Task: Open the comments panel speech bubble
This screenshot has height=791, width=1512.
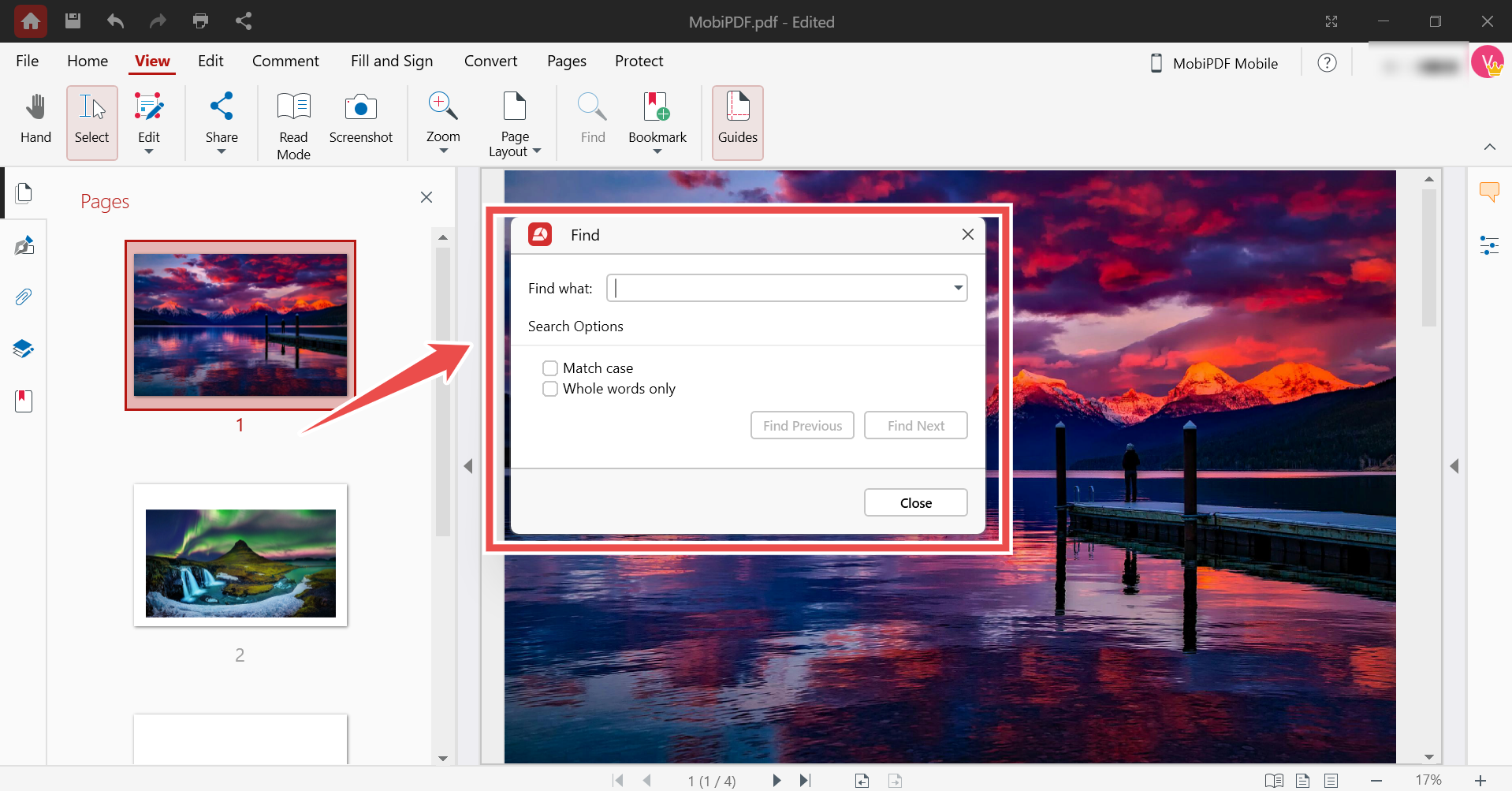Action: (1488, 192)
